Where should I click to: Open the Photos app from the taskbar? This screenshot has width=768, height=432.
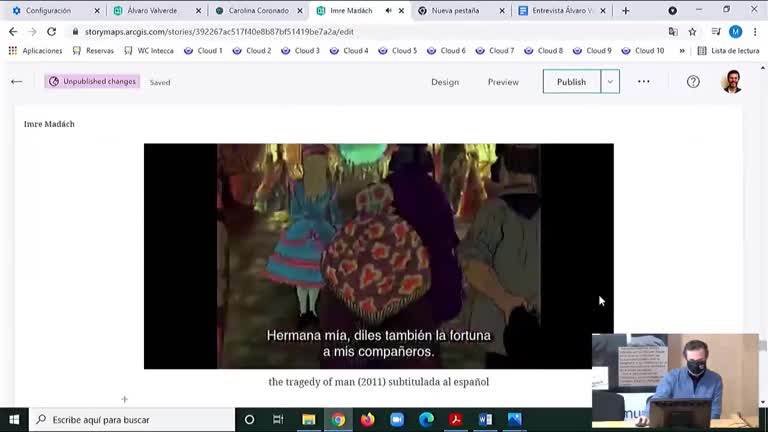514,420
